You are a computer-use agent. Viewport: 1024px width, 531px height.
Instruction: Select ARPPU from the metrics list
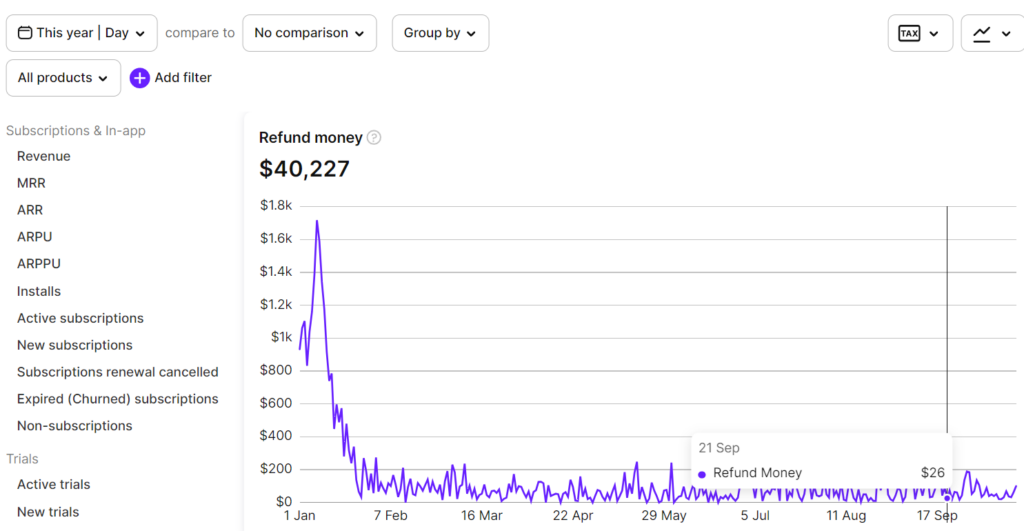coord(40,264)
